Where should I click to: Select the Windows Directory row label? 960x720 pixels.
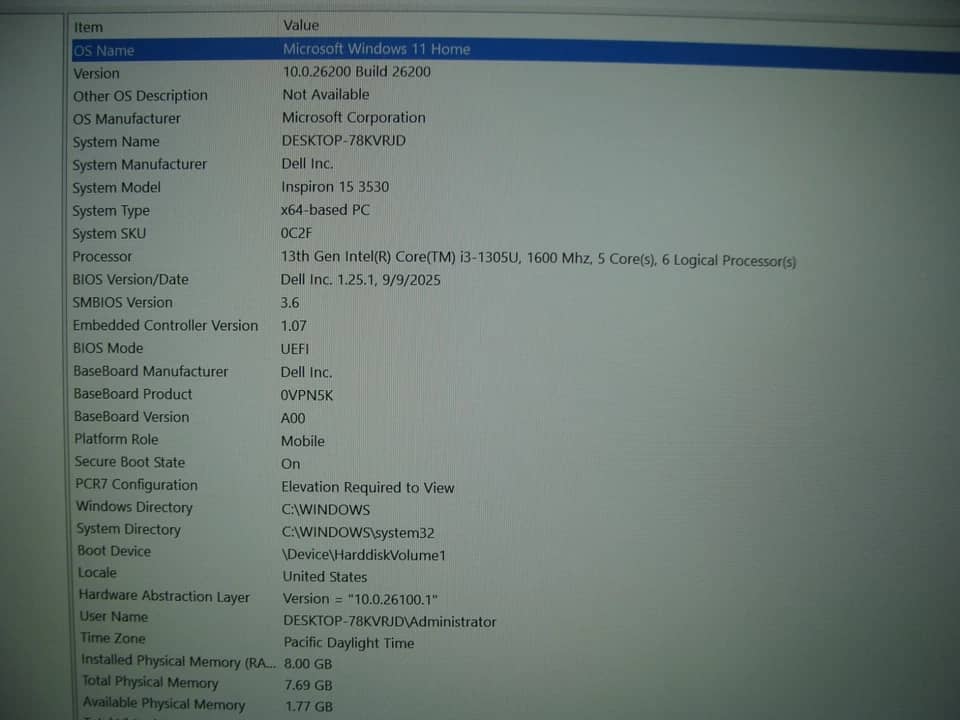click(134, 508)
